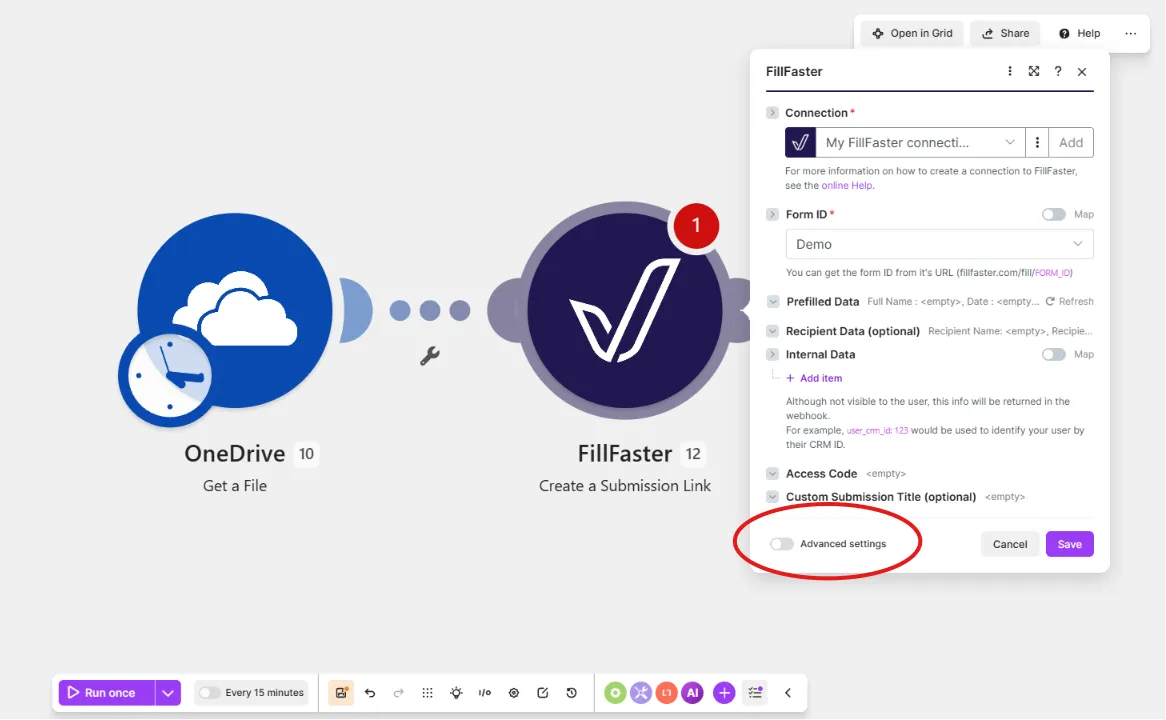1166x720 pixels.
Task: Open the online Help link
Action: 847,185
